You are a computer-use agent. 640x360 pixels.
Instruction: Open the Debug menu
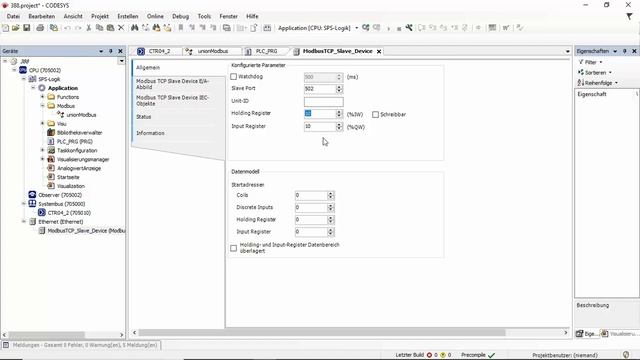coord(180,16)
